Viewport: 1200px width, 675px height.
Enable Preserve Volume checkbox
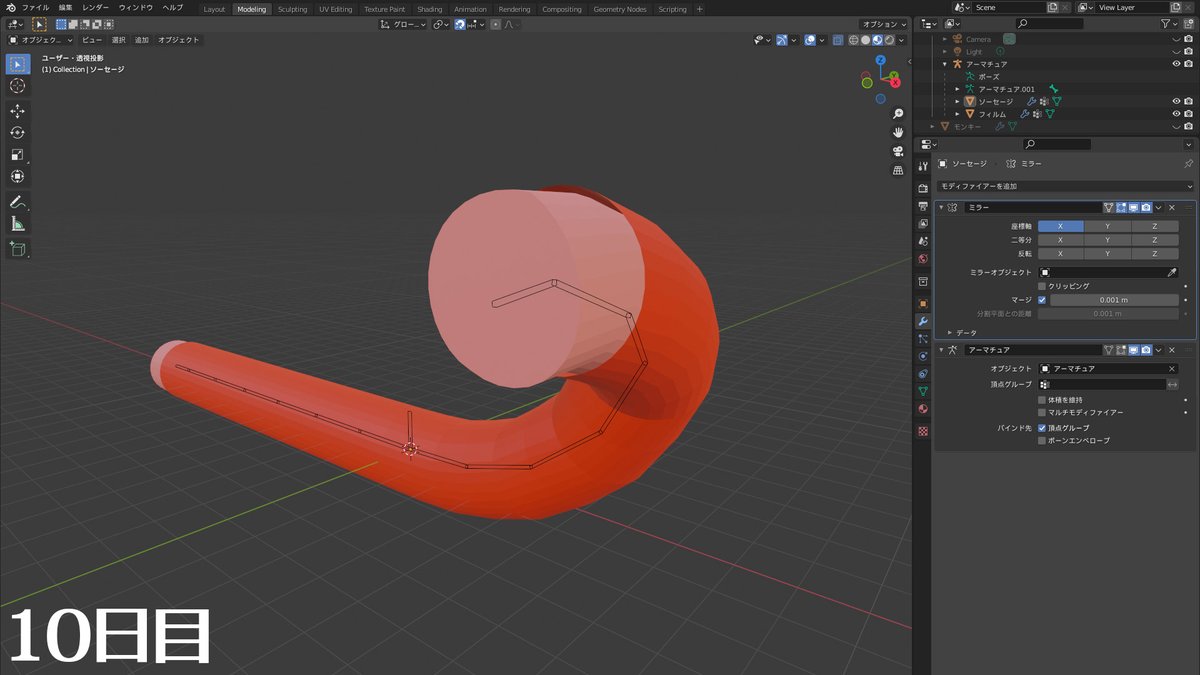tap(1042, 400)
